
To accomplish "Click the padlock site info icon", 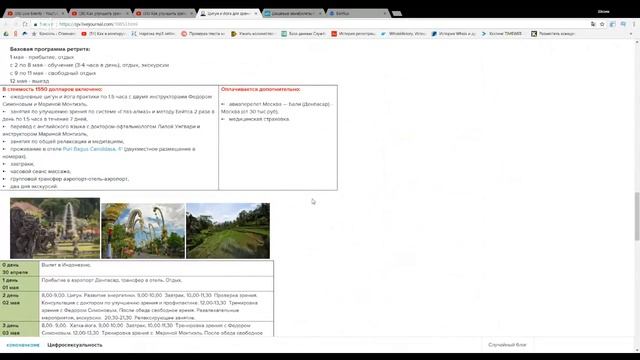I will click(x=36, y=24).
